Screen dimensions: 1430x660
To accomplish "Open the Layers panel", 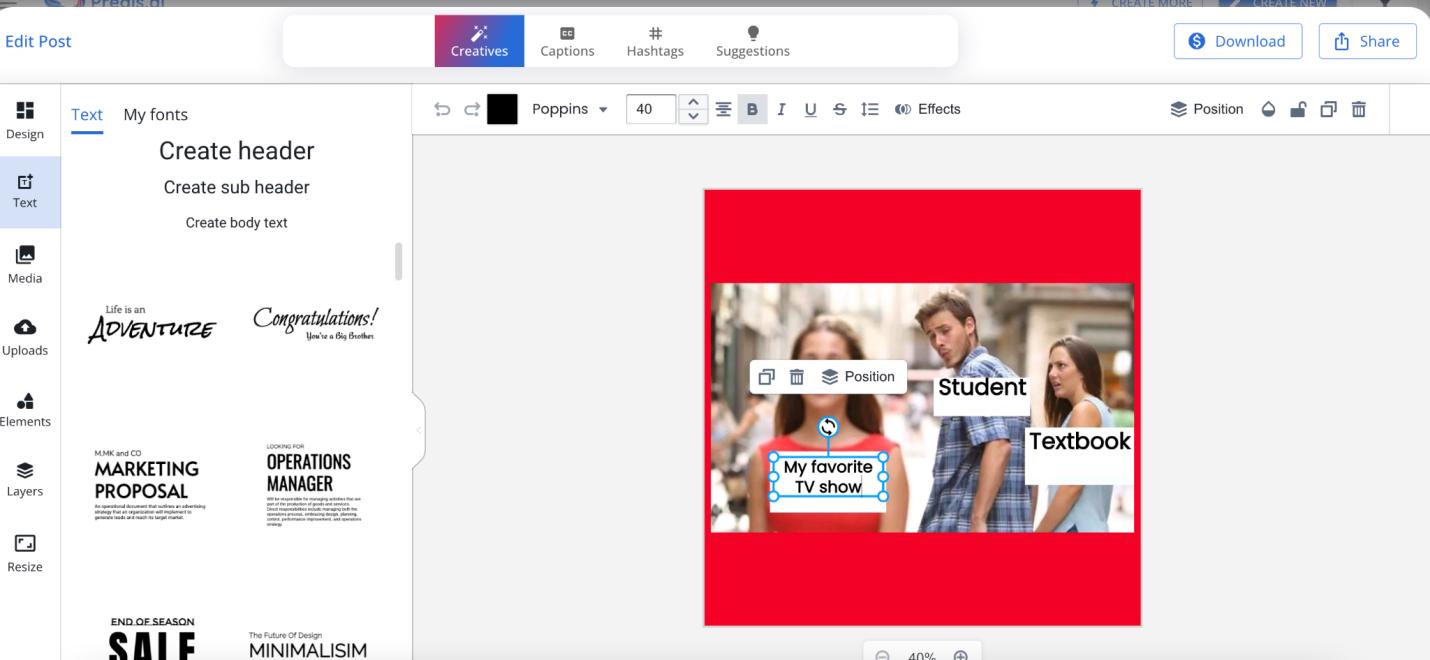I will (25, 479).
